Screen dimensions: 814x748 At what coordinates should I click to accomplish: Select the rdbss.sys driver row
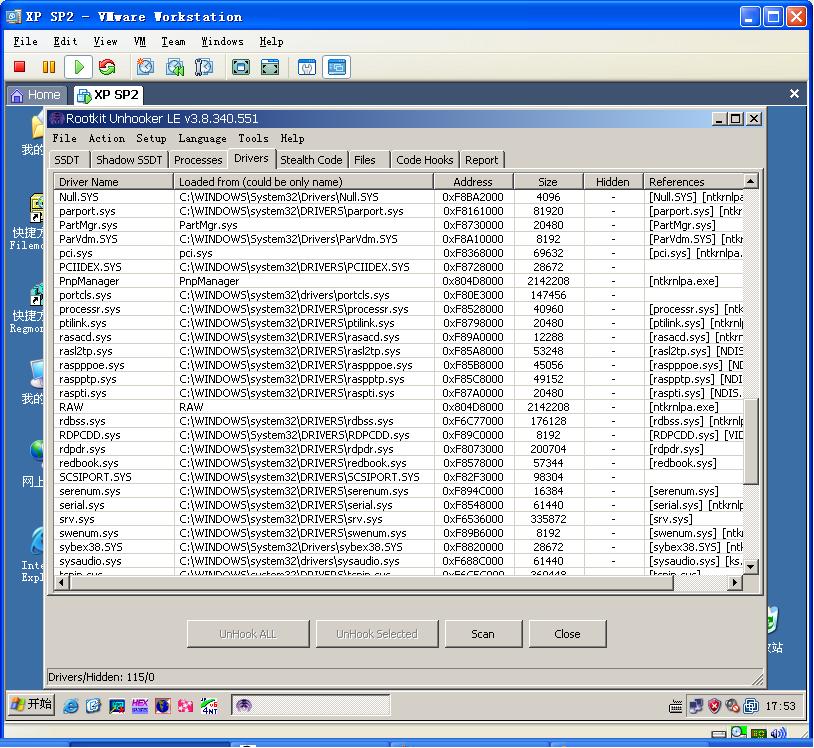pos(399,421)
